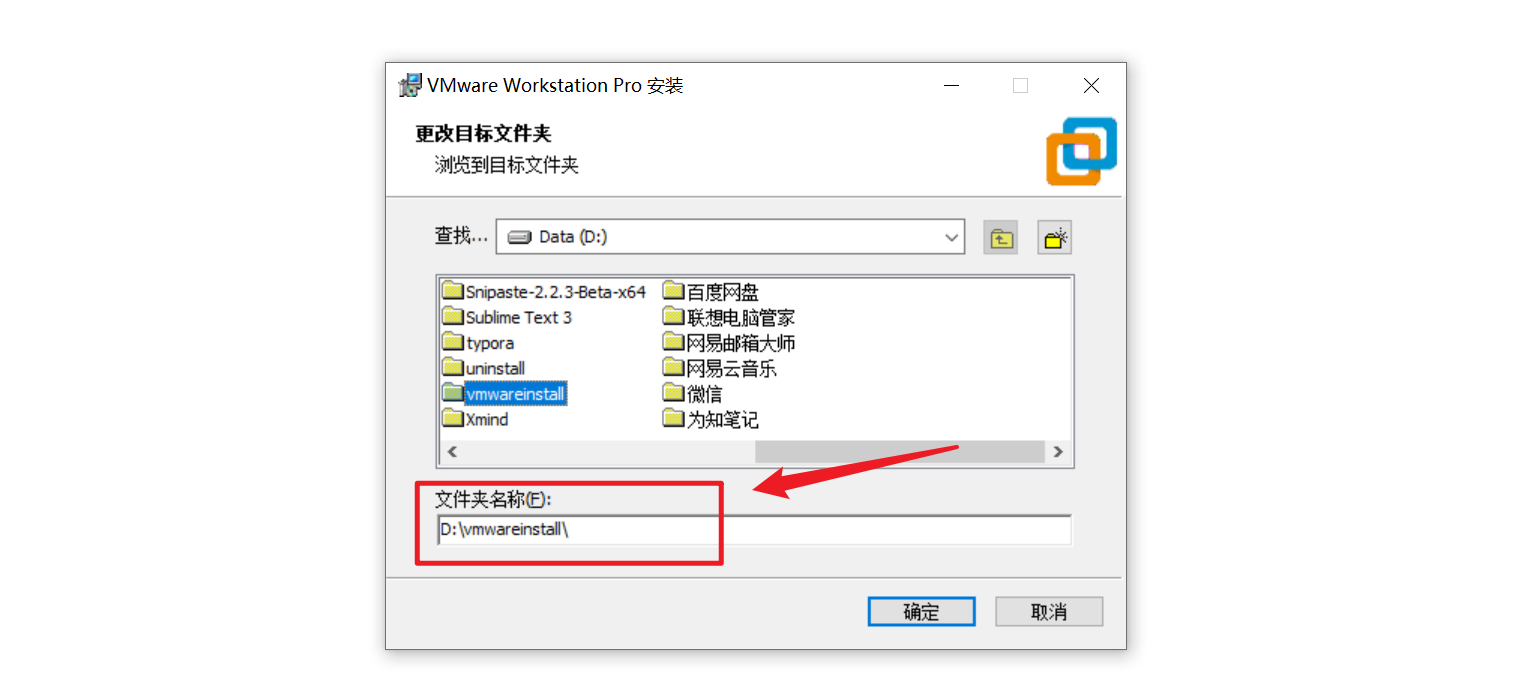Select the 网易邮箱大师 folder

[x=729, y=343]
